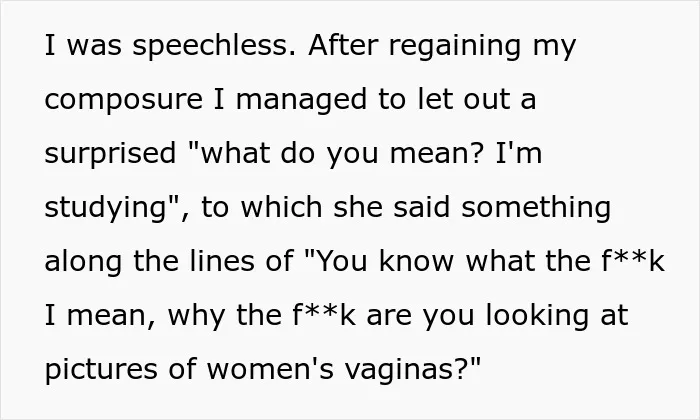
Task: Click the word "managed"
Action: pyautogui.click(x=301, y=100)
